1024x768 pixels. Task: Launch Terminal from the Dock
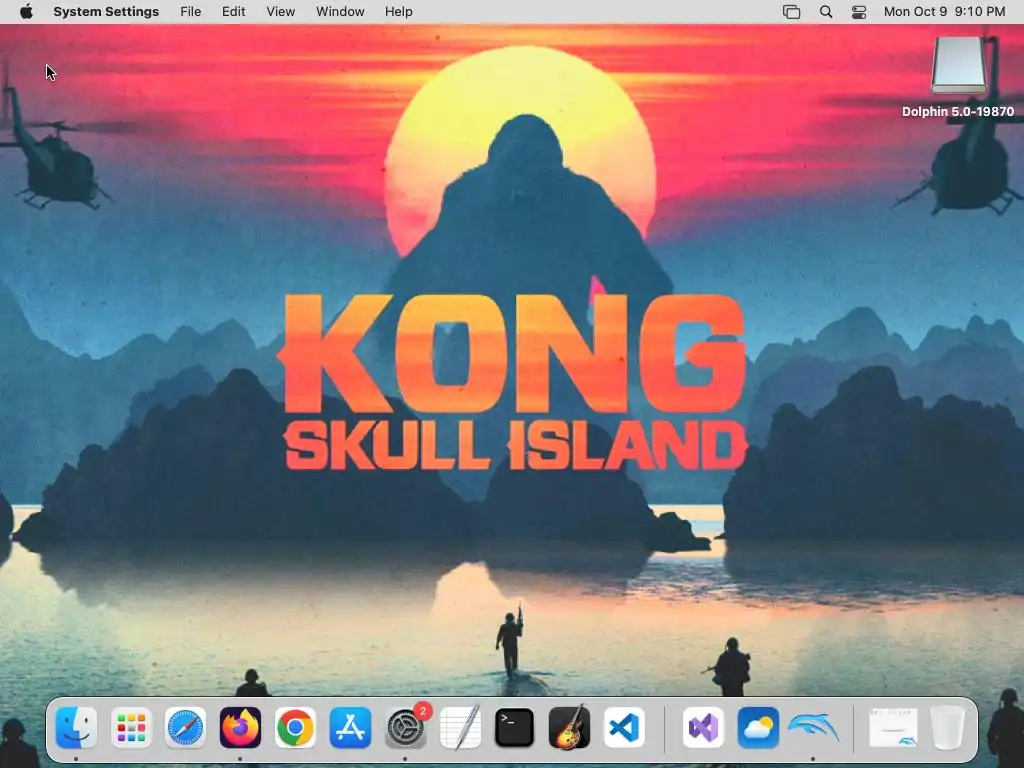(x=515, y=727)
